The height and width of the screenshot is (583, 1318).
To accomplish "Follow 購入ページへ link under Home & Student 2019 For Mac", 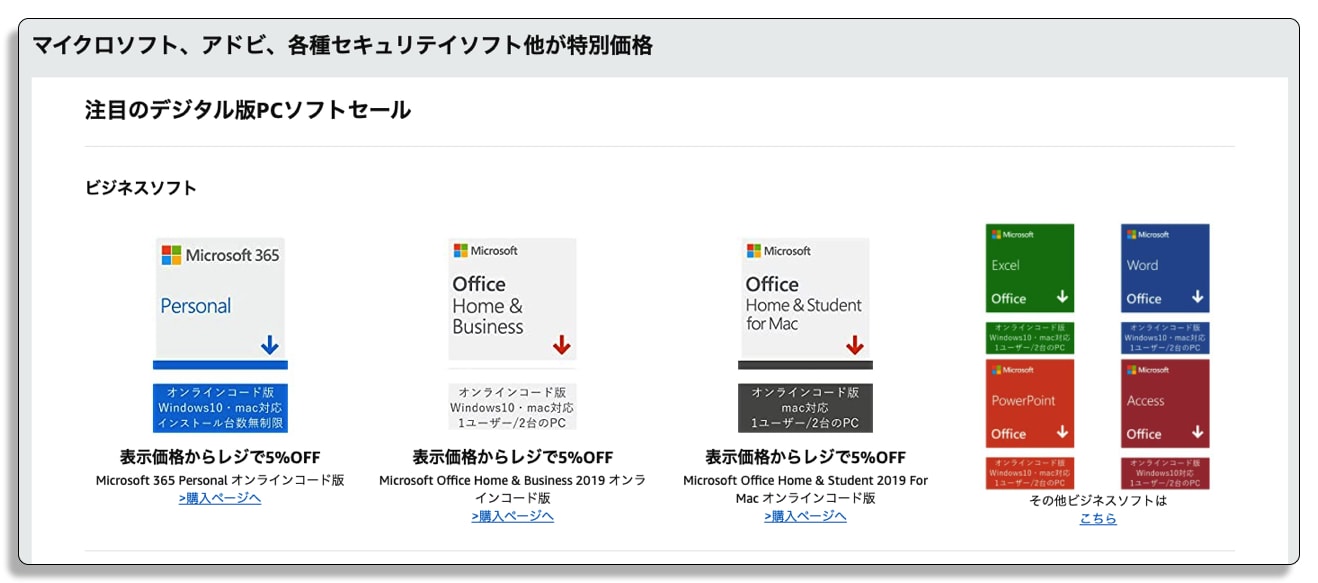I will pyautogui.click(x=805, y=516).
